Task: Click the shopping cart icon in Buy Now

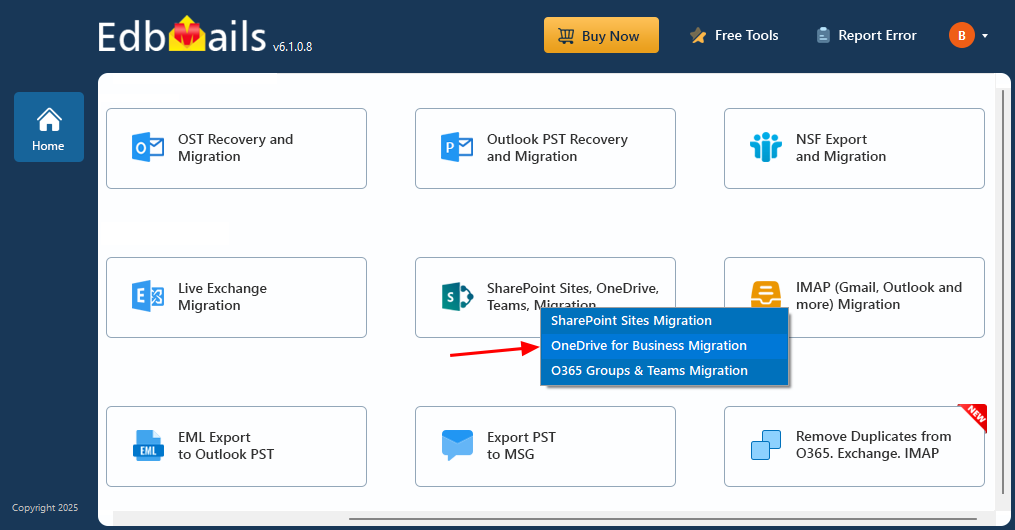Action: pyautogui.click(x=566, y=36)
